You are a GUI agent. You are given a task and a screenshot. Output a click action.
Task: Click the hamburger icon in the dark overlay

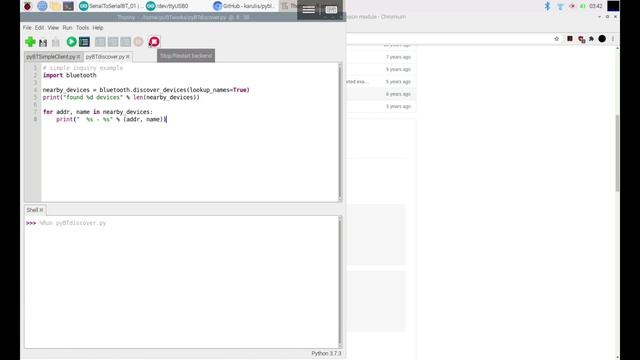coord(309,9)
